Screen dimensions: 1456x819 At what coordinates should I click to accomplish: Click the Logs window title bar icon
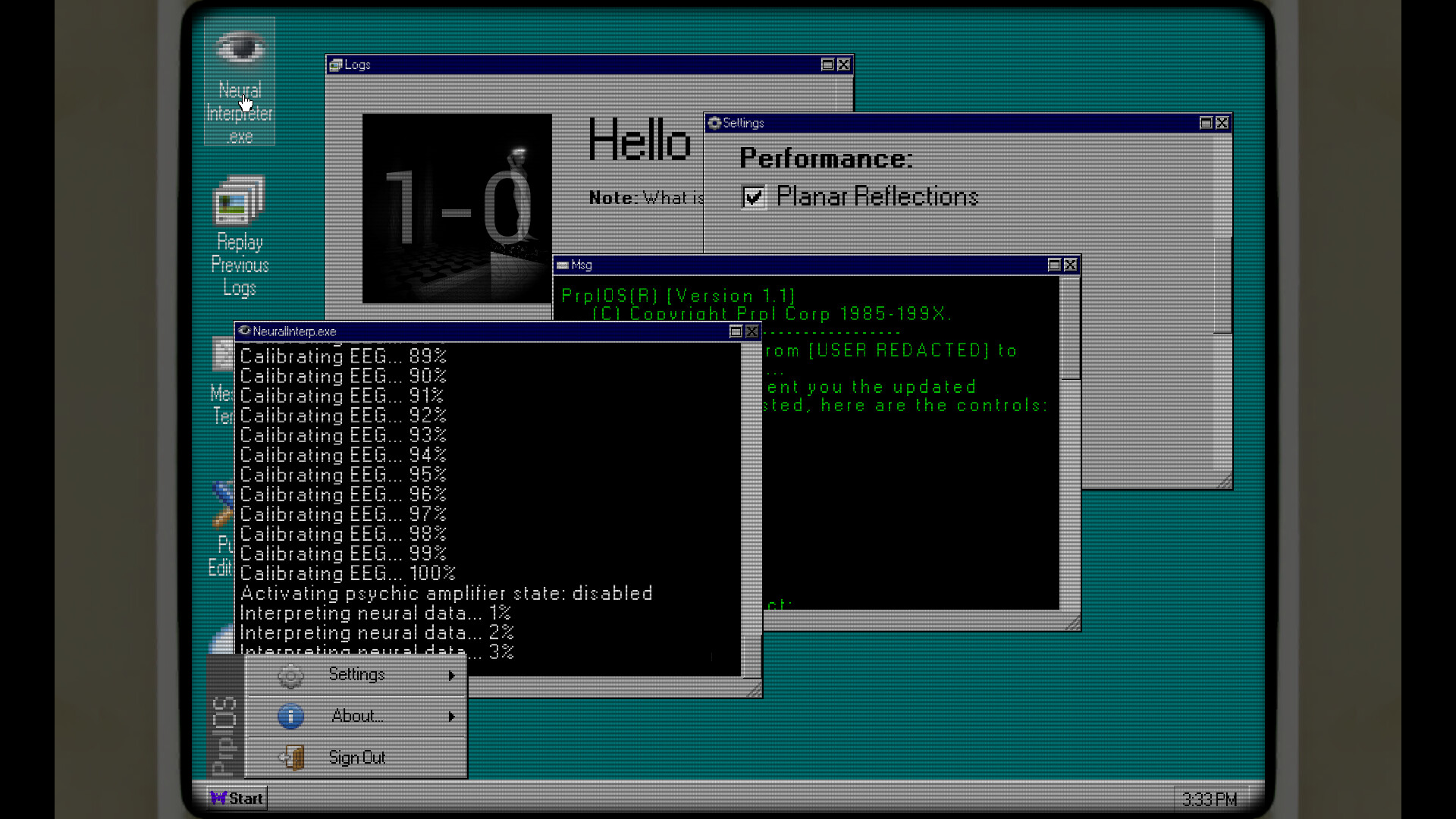(335, 65)
